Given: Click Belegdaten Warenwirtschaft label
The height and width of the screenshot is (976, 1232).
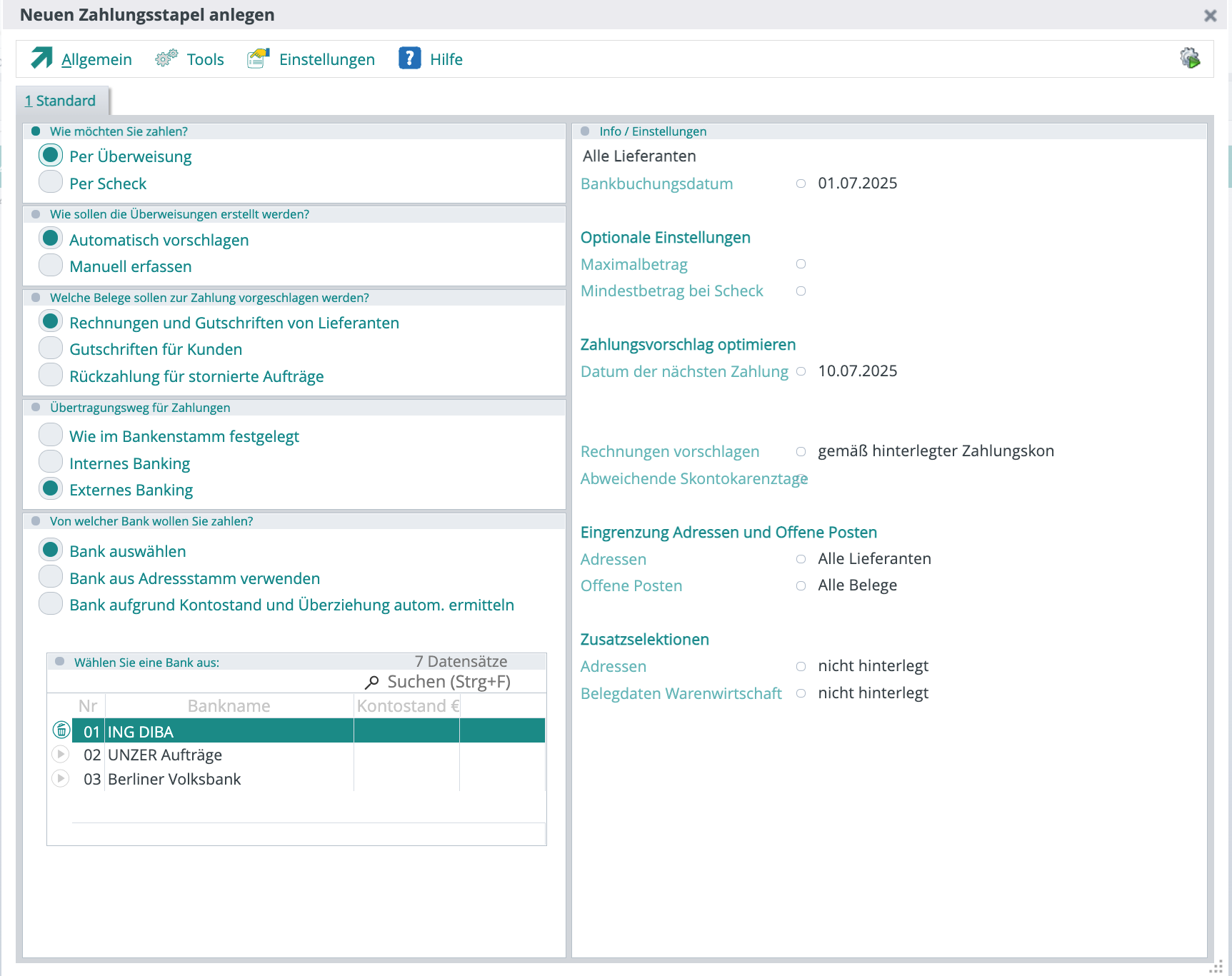Looking at the screenshot, I should tap(681, 694).
